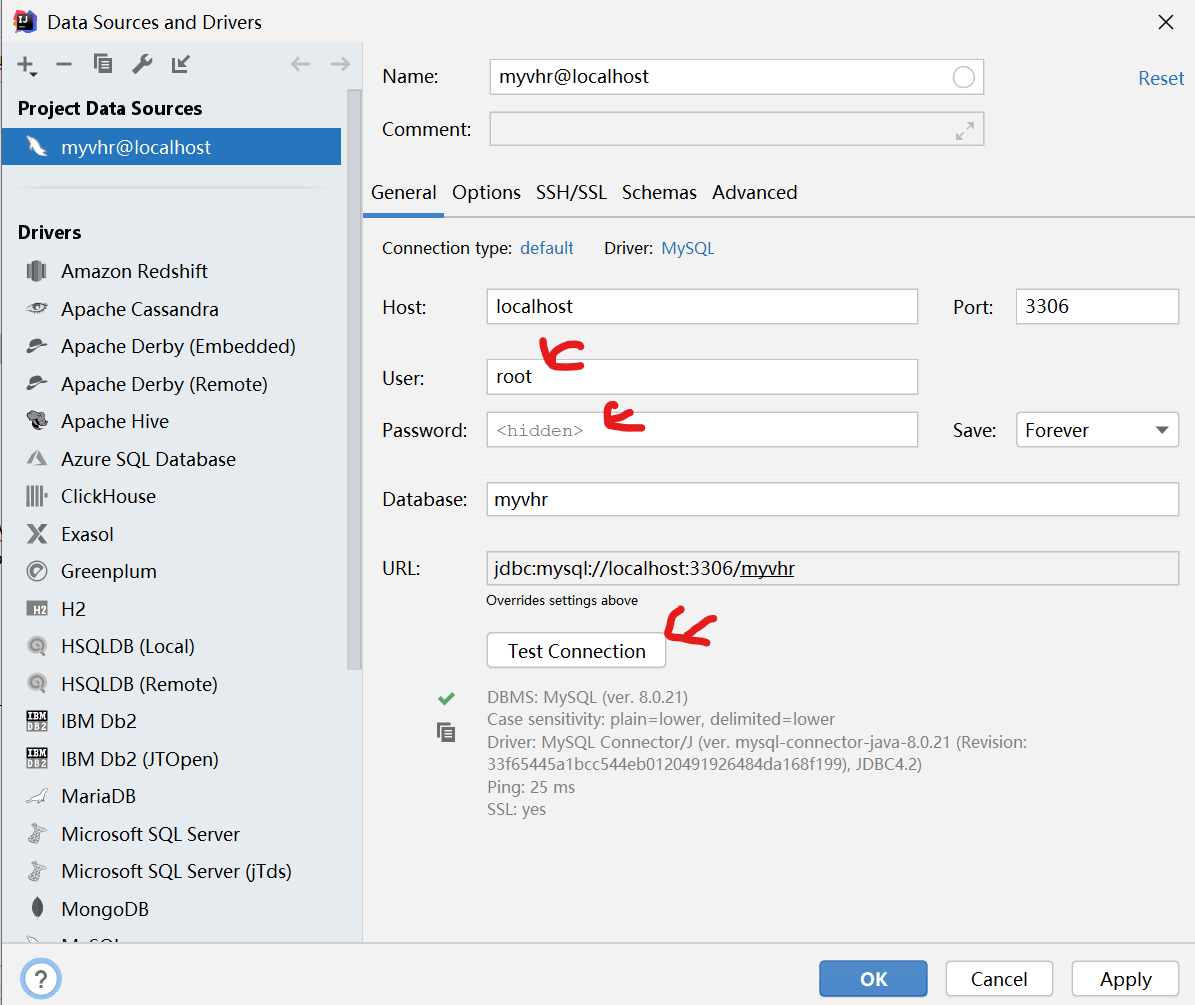Screen dimensions: 1195x1005
Task: Select the H2 driver
Action: pos(73,609)
